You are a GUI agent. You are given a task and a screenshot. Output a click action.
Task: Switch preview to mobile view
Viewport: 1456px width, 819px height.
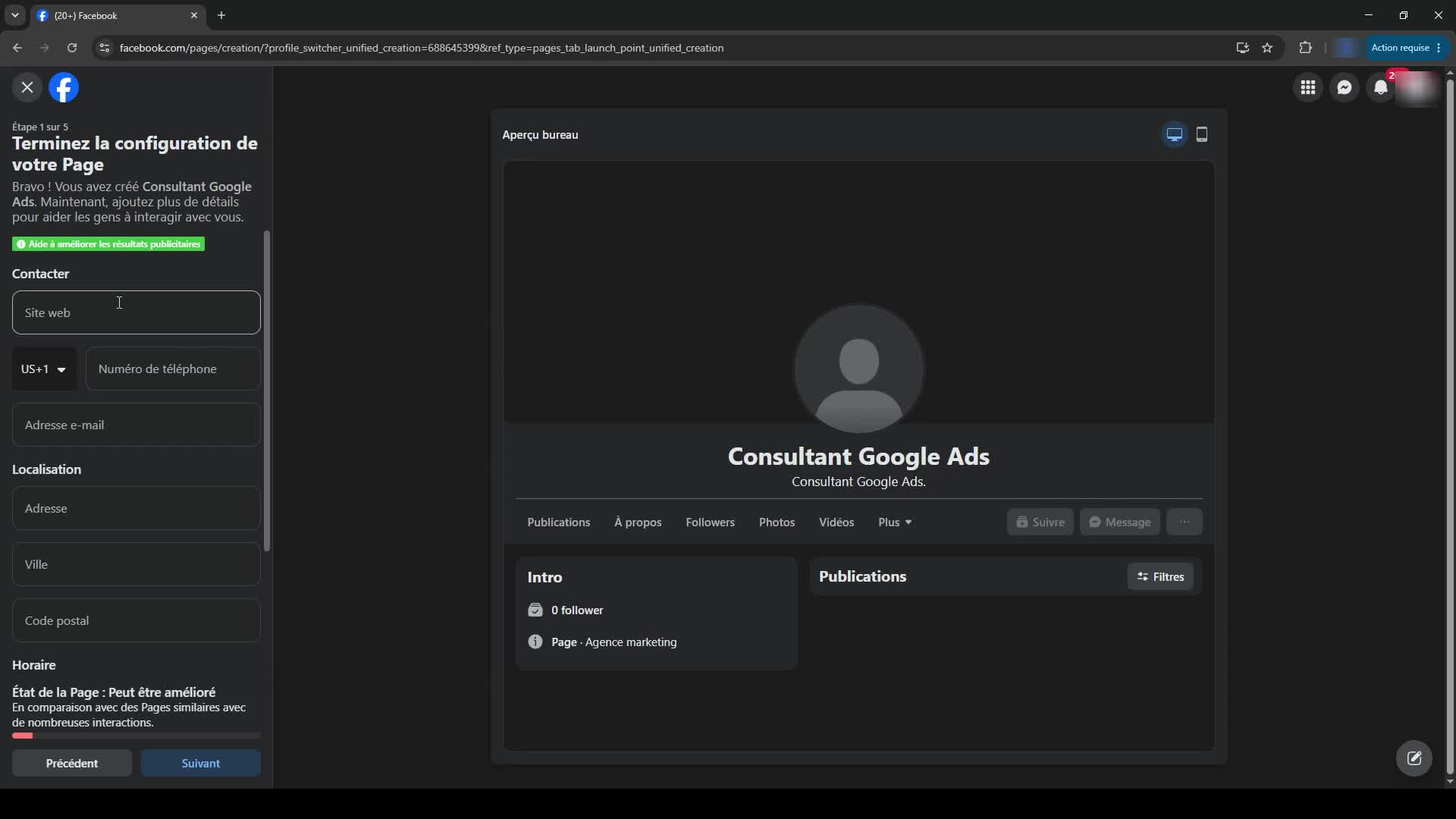[1202, 135]
